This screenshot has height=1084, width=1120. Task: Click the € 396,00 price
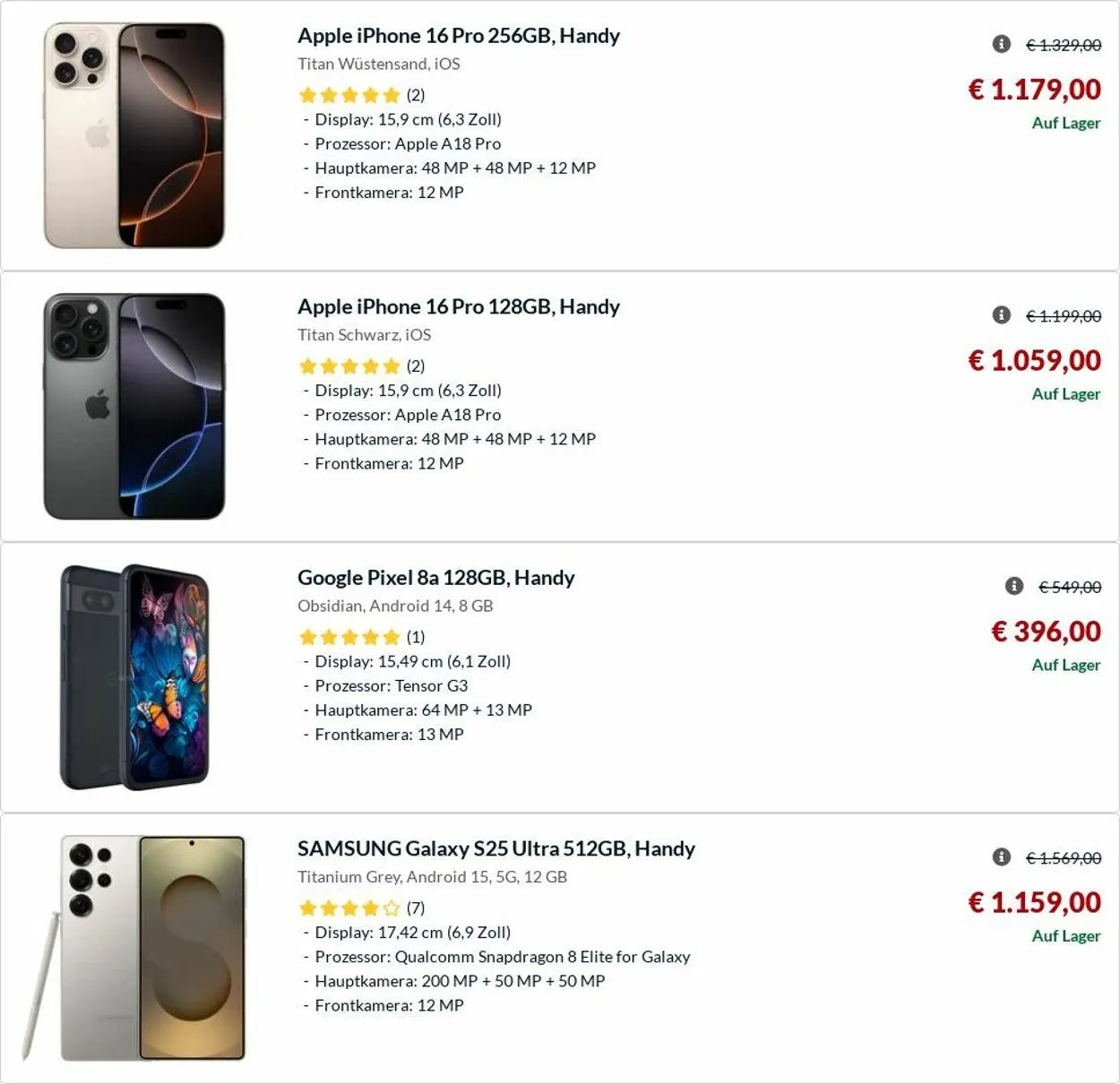tap(1046, 632)
